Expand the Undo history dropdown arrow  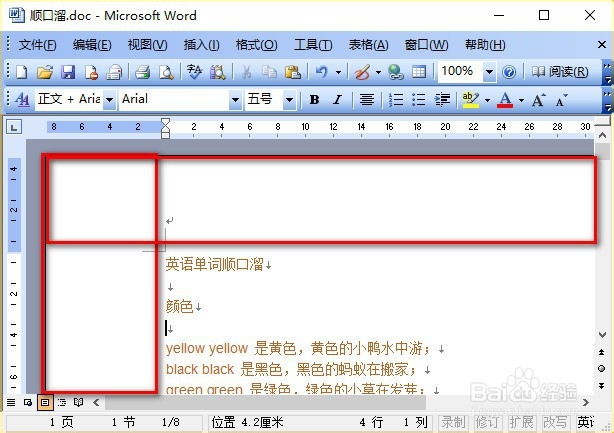click(338, 72)
